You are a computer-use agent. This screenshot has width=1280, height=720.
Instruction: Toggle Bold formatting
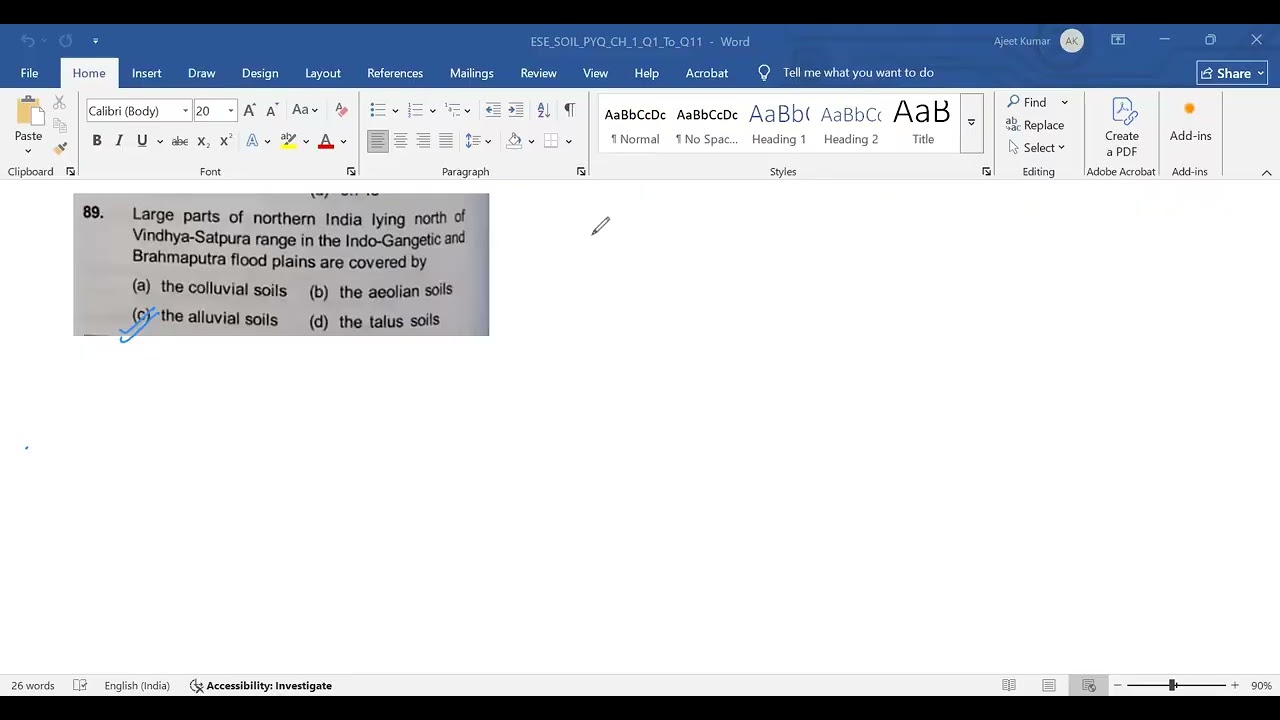(97, 141)
